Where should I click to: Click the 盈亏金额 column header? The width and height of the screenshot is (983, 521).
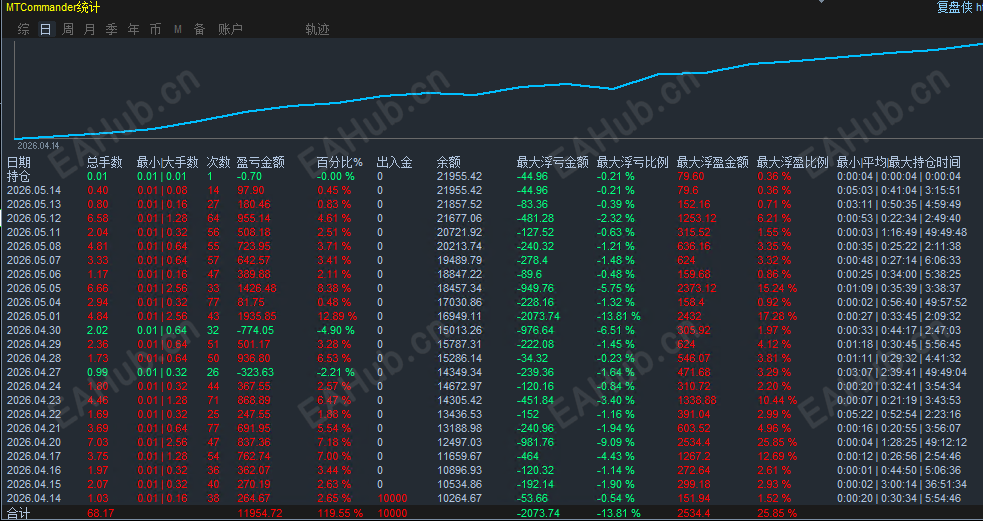click(x=261, y=162)
